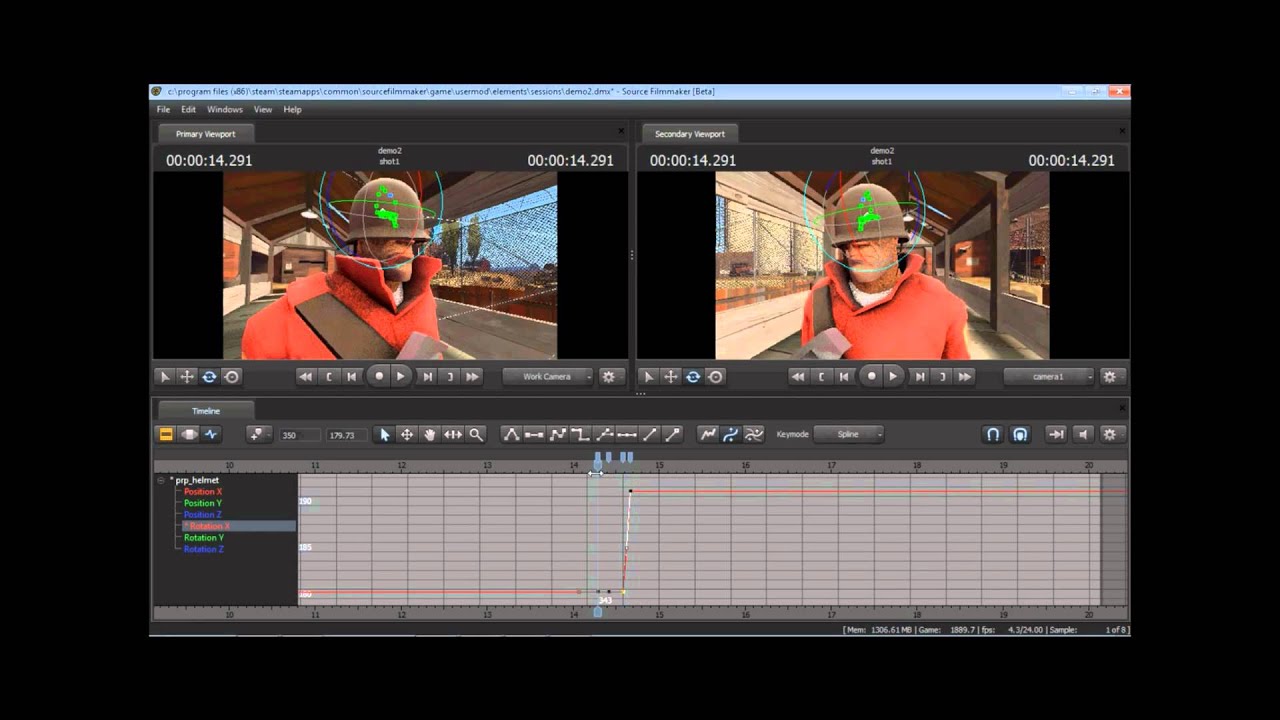Toggle the S-curve display icon

[731, 434]
